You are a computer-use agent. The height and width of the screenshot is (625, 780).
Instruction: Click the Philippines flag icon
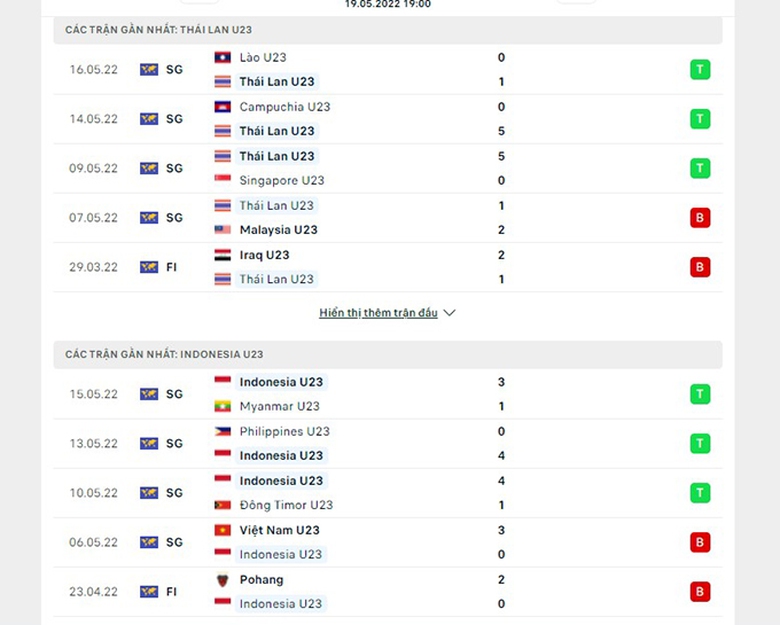[222, 432]
